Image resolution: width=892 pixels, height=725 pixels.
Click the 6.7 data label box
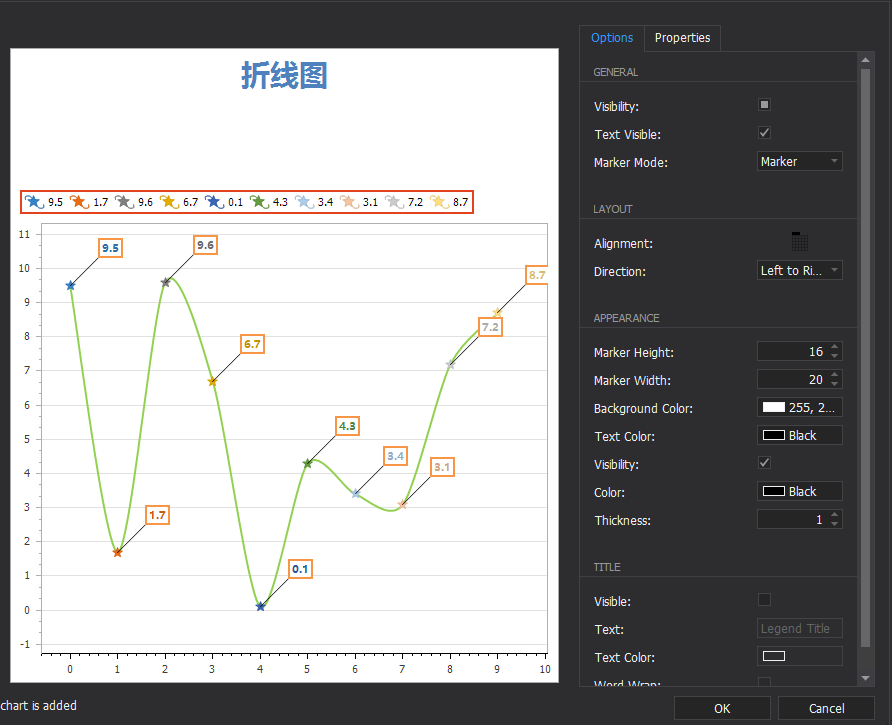click(x=253, y=344)
